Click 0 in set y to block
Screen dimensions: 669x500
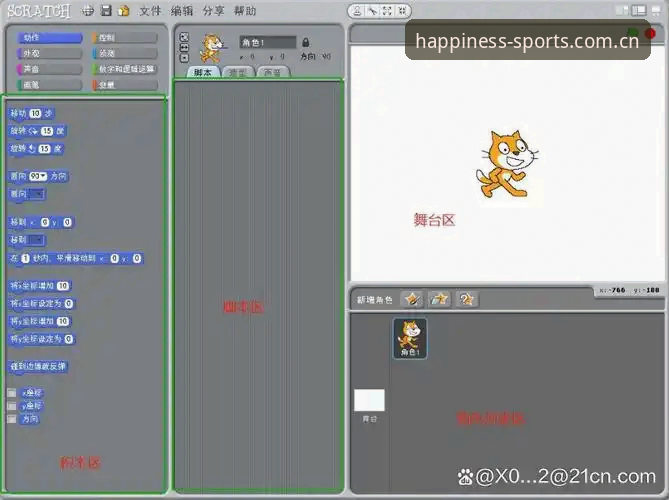pos(68,339)
